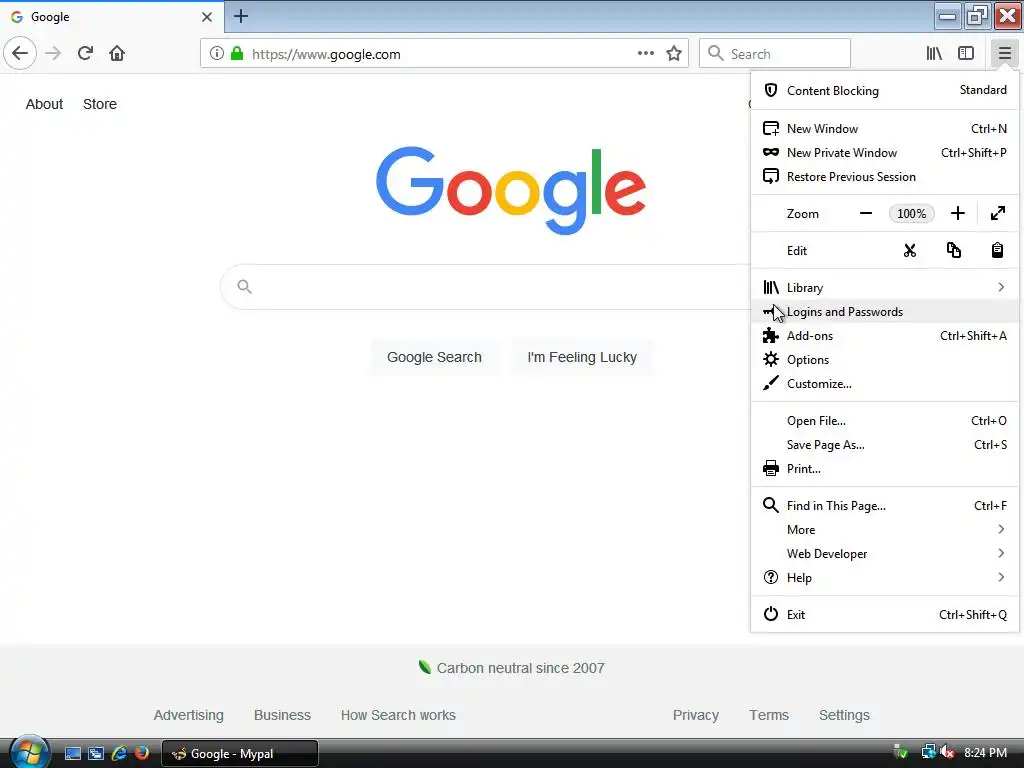Click the 8:24 PM clock
Image resolution: width=1024 pixels, height=768 pixels.
(x=985, y=753)
